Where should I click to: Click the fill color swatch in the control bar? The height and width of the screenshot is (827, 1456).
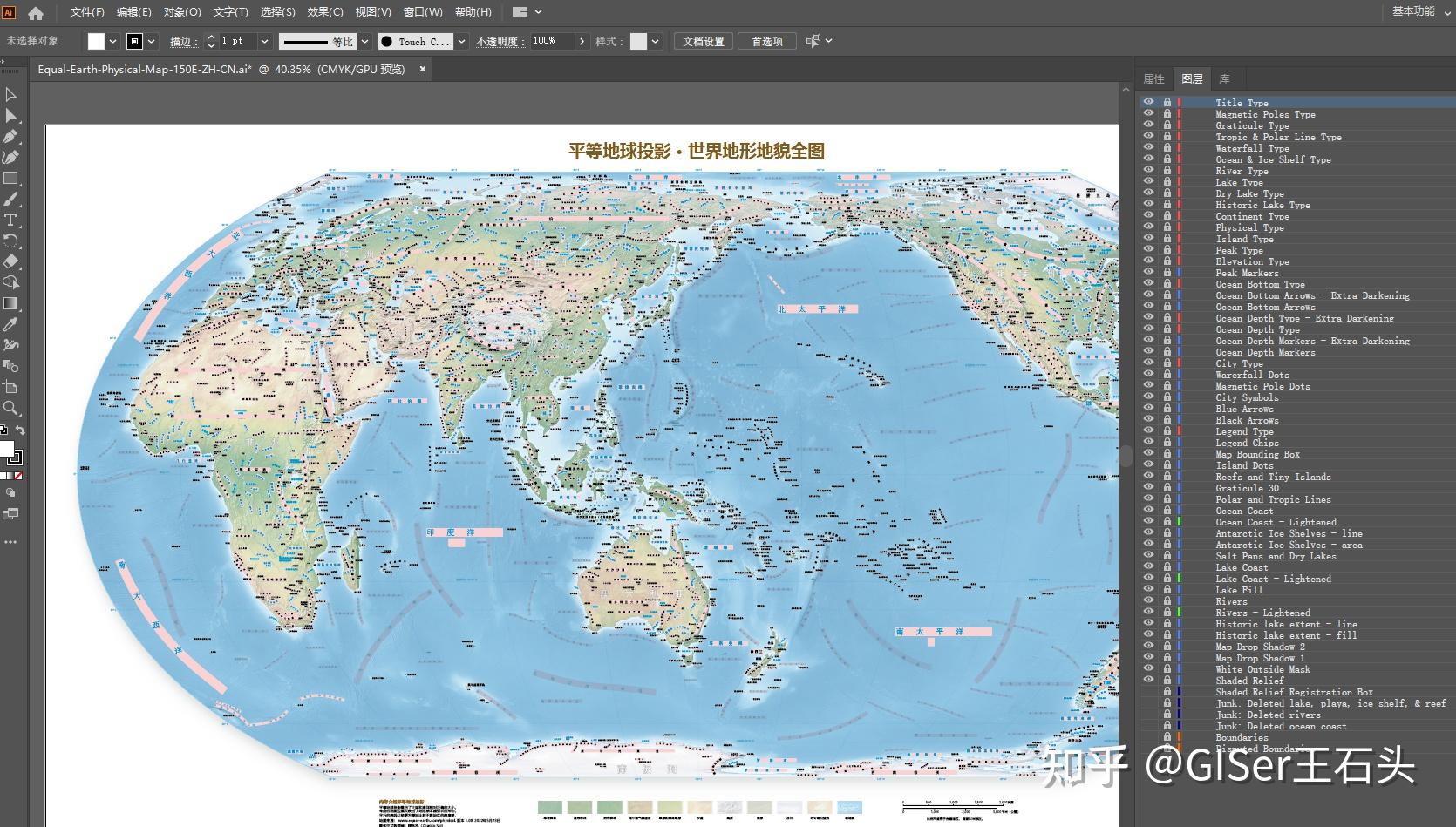pos(96,40)
